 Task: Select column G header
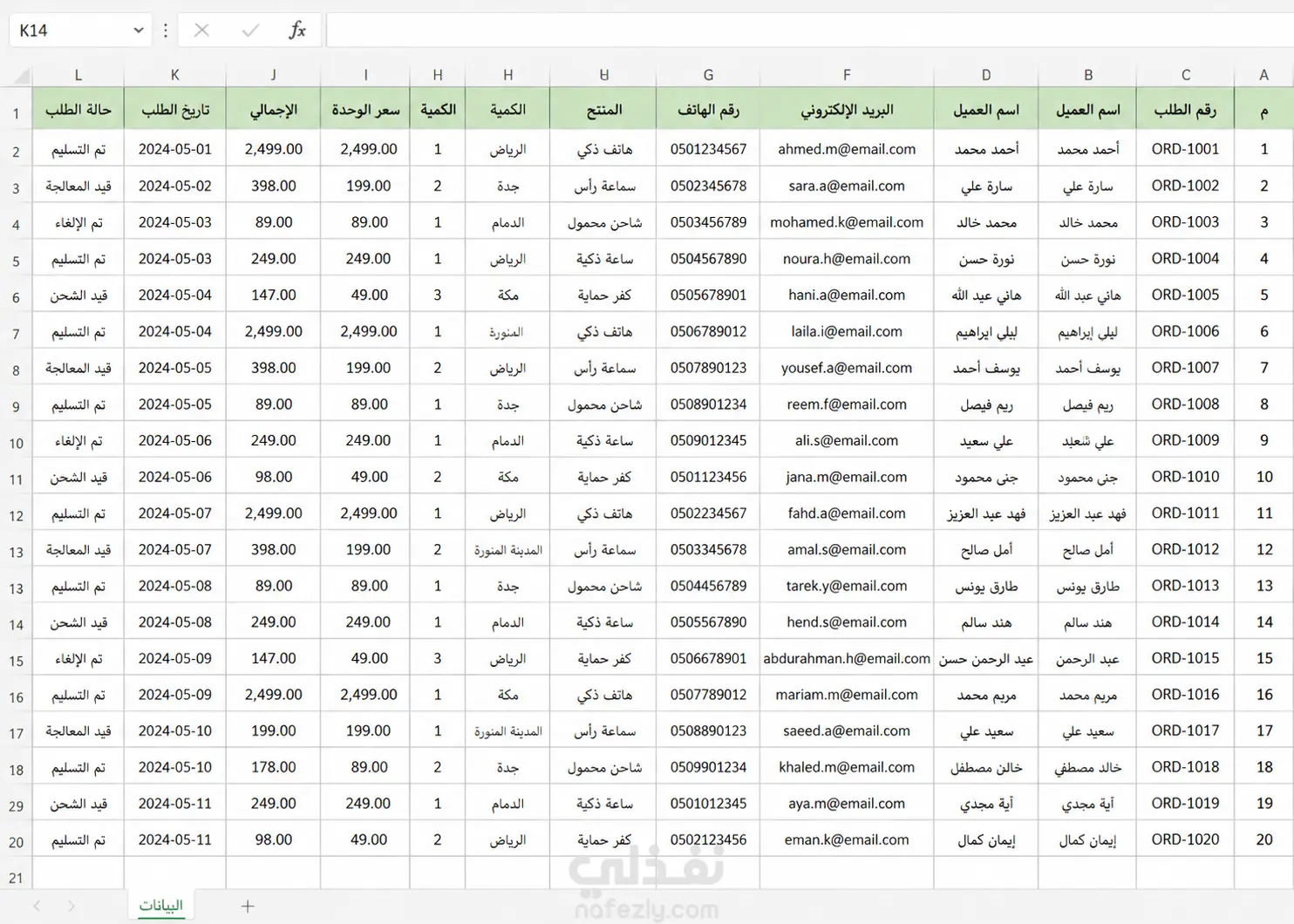tap(708, 75)
